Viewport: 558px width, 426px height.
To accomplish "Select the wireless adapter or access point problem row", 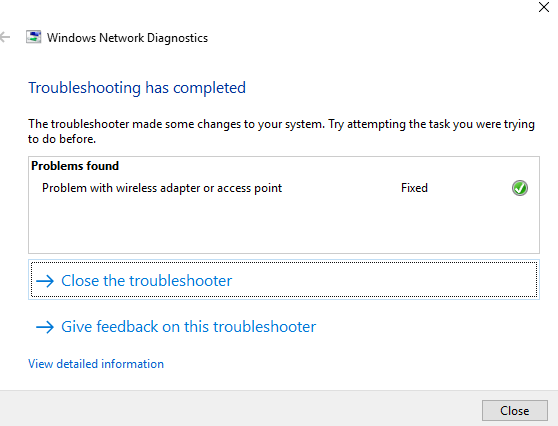I will click(x=284, y=188).
